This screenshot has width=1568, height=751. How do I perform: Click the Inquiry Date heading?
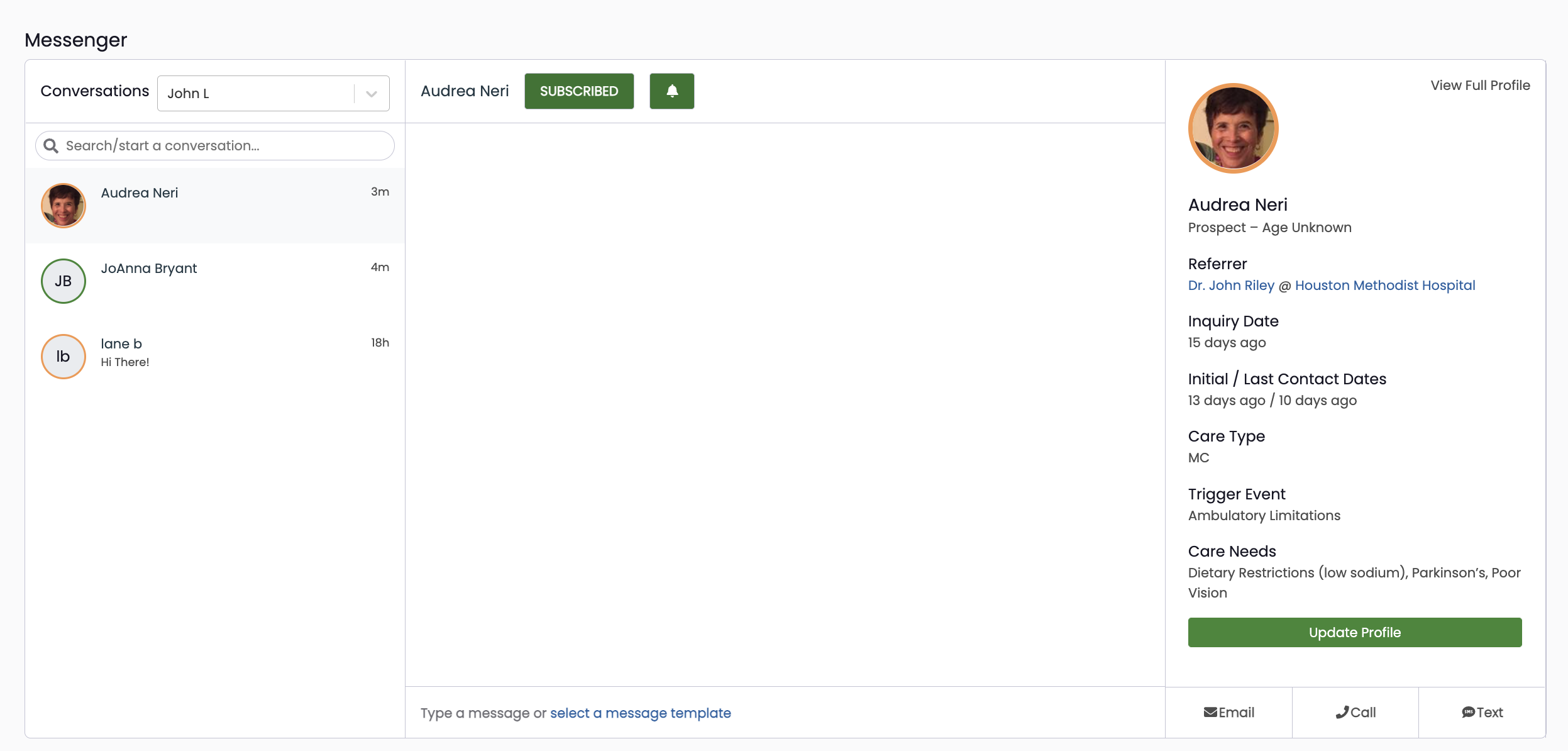coord(1233,321)
